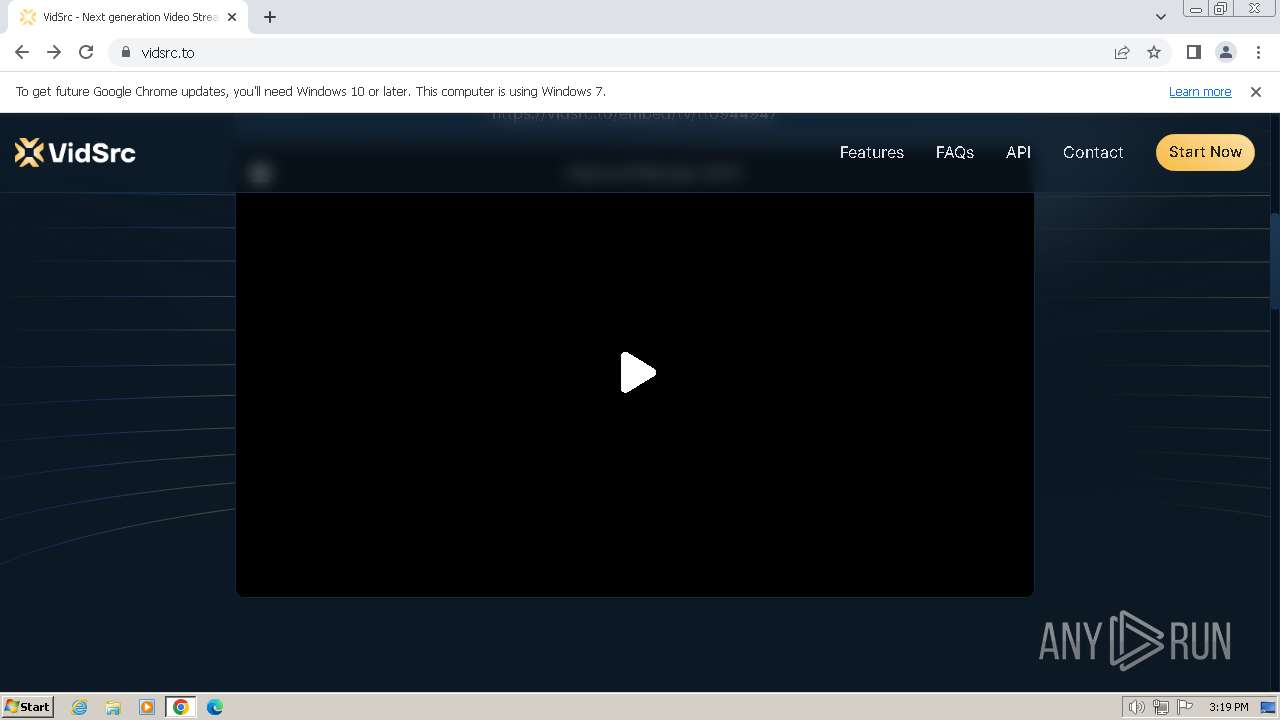
Task: Open Windows Explorer folder from taskbar
Action: click(113, 707)
